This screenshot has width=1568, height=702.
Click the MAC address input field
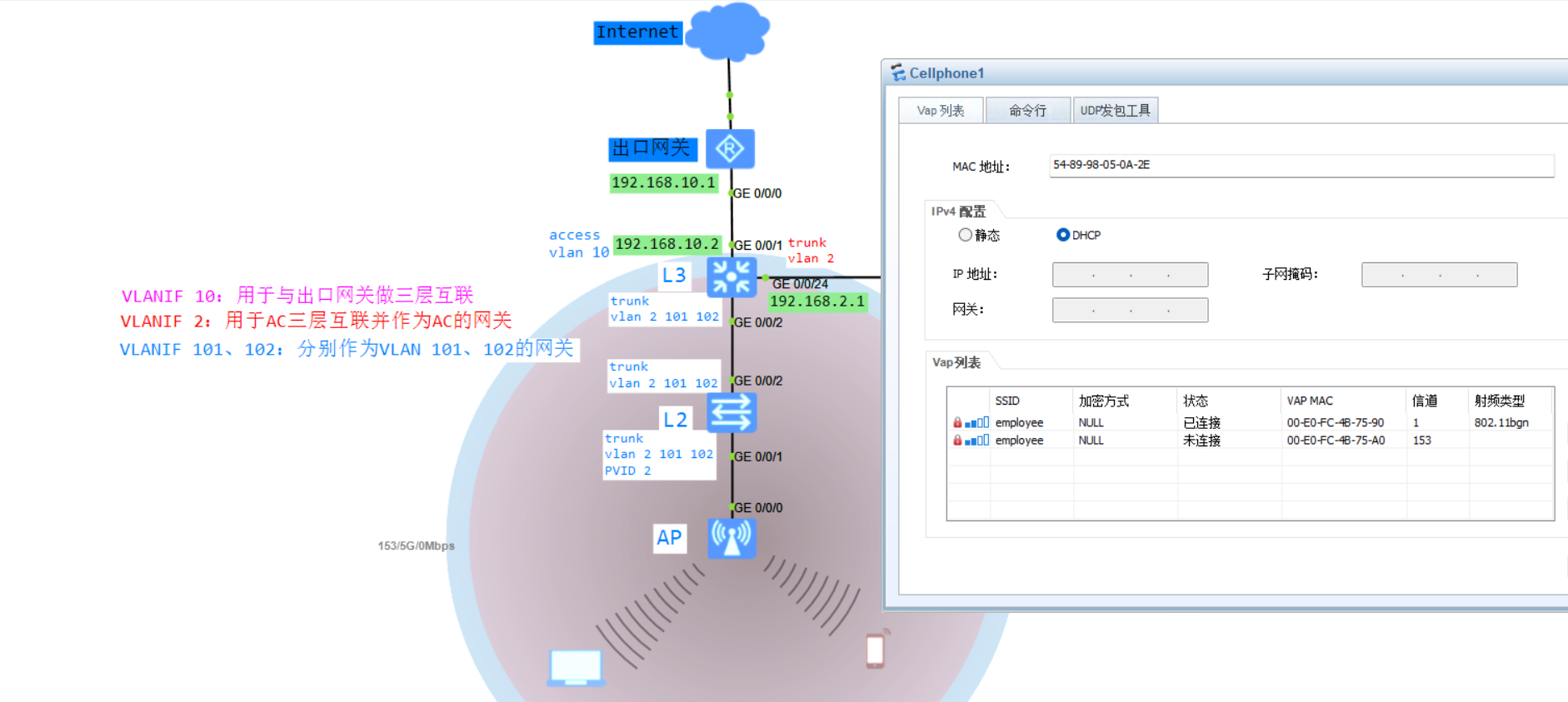click(1301, 166)
